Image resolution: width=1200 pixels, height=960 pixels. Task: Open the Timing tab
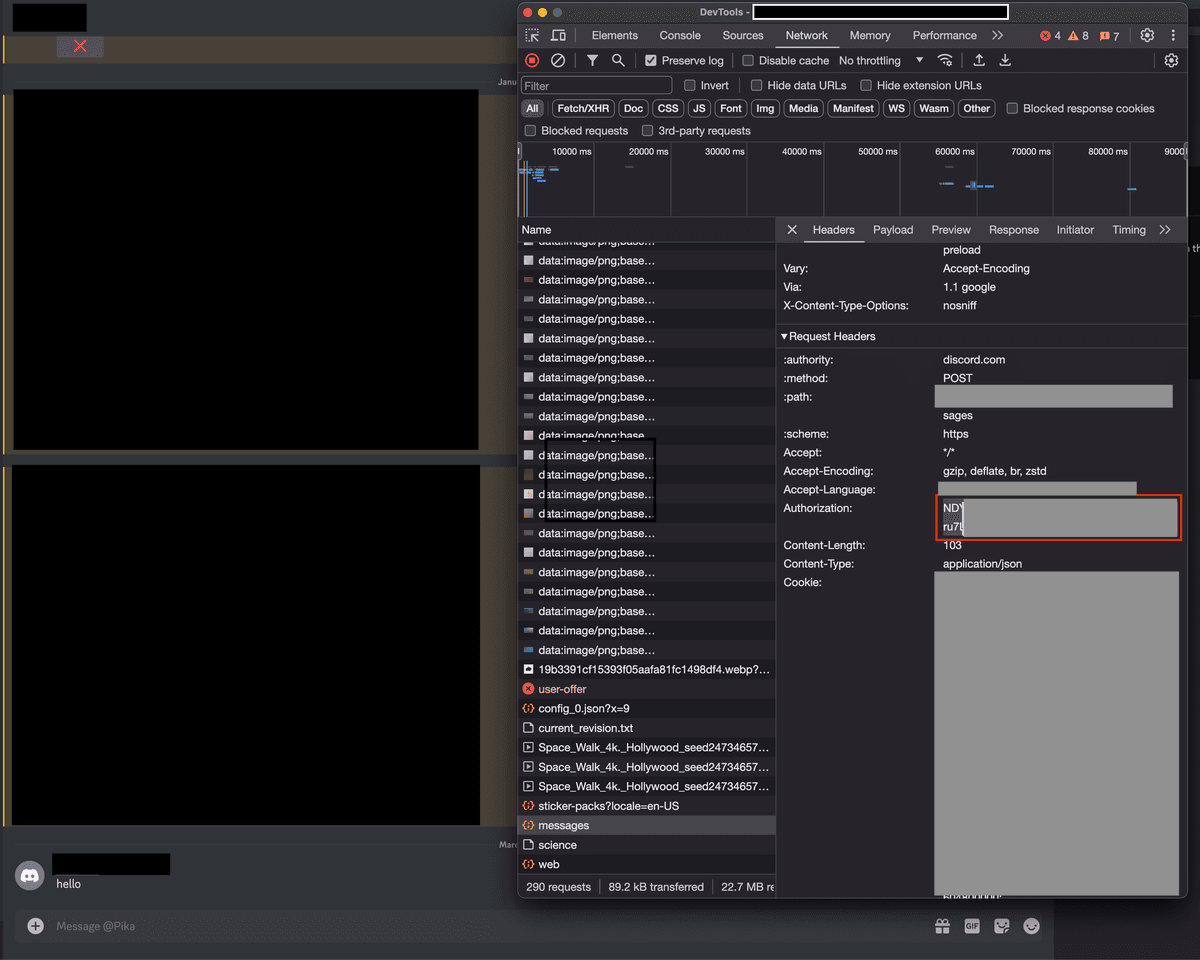(1129, 230)
